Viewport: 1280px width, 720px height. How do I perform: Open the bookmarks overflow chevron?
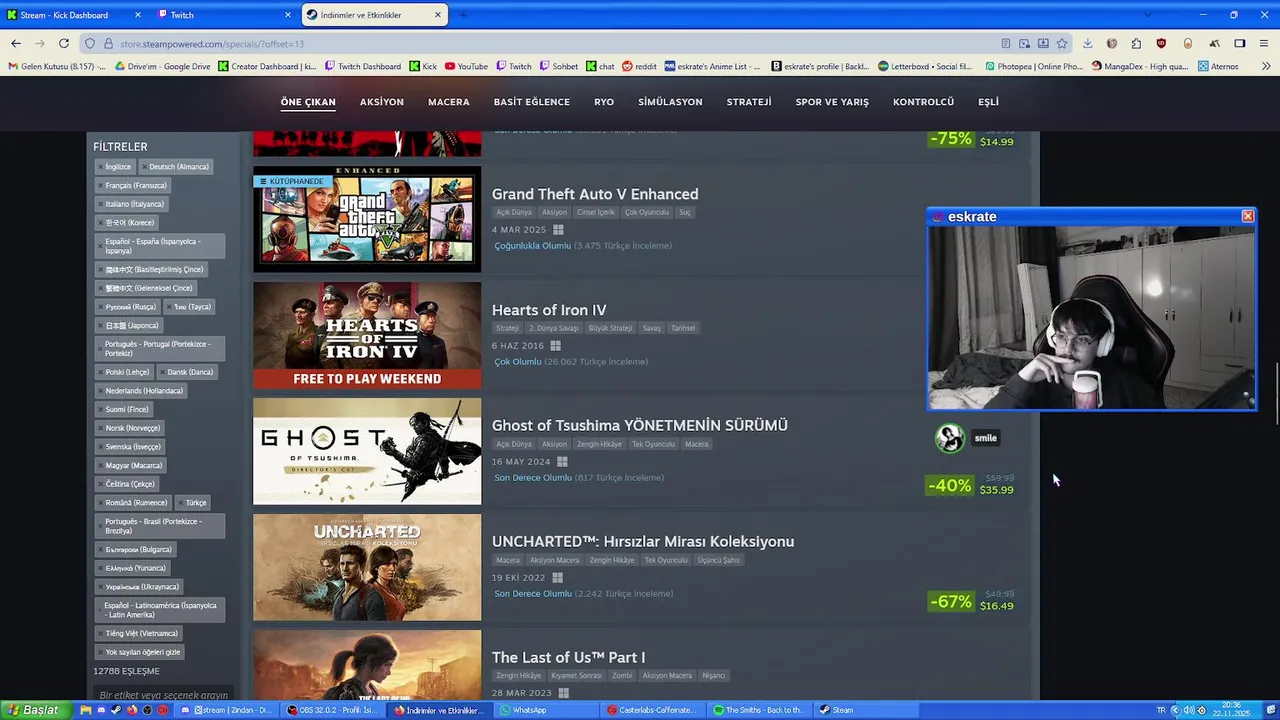[x=1266, y=66]
